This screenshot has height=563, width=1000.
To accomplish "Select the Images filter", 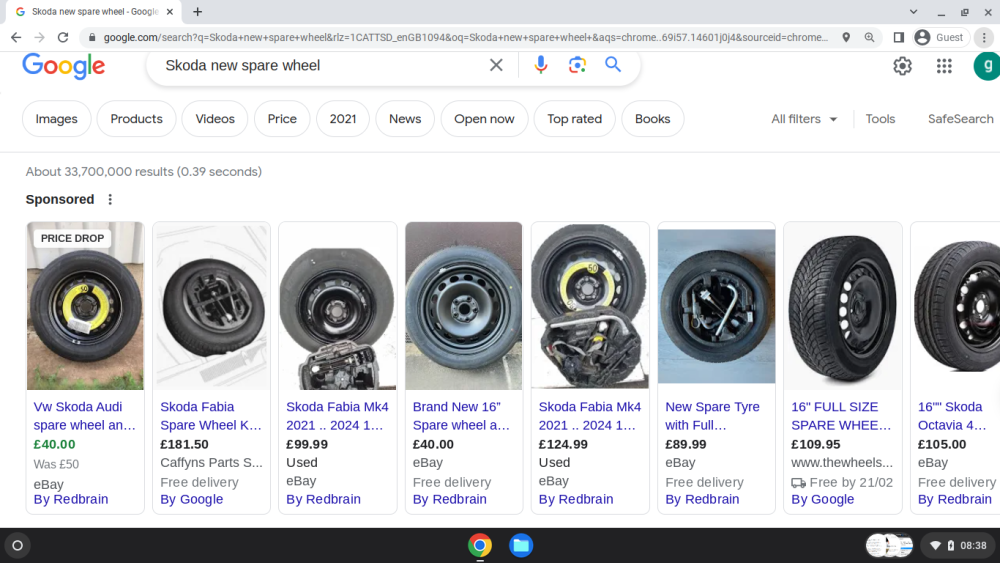I will tap(56, 119).
